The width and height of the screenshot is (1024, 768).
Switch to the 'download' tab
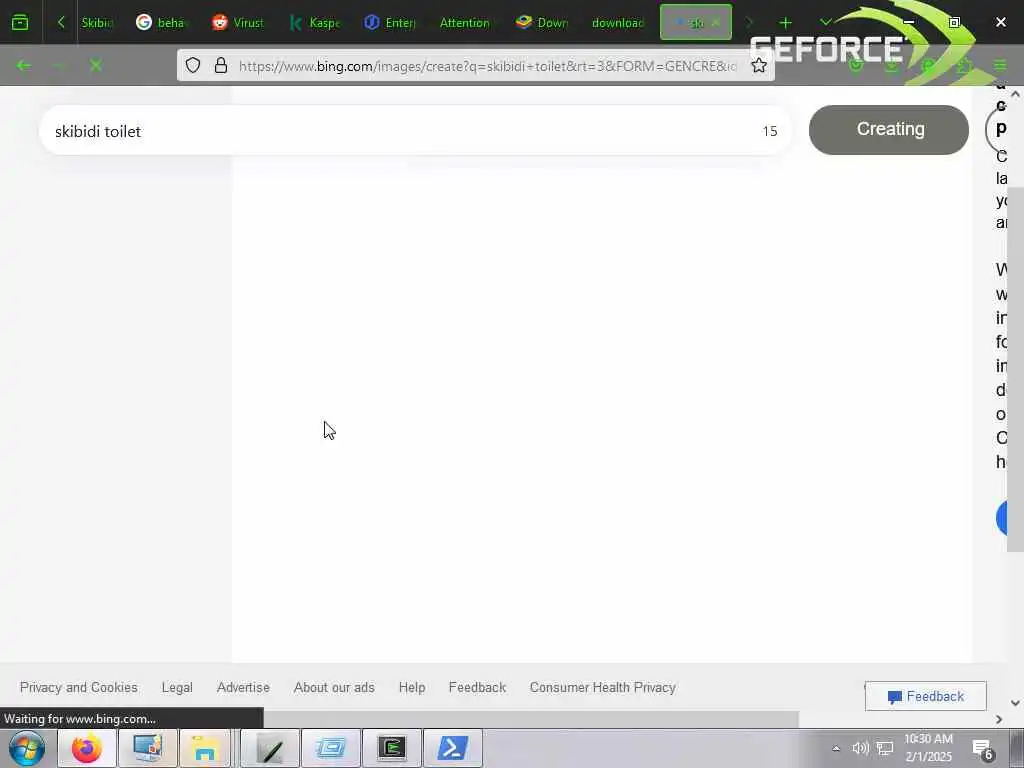[x=618, y=23]
